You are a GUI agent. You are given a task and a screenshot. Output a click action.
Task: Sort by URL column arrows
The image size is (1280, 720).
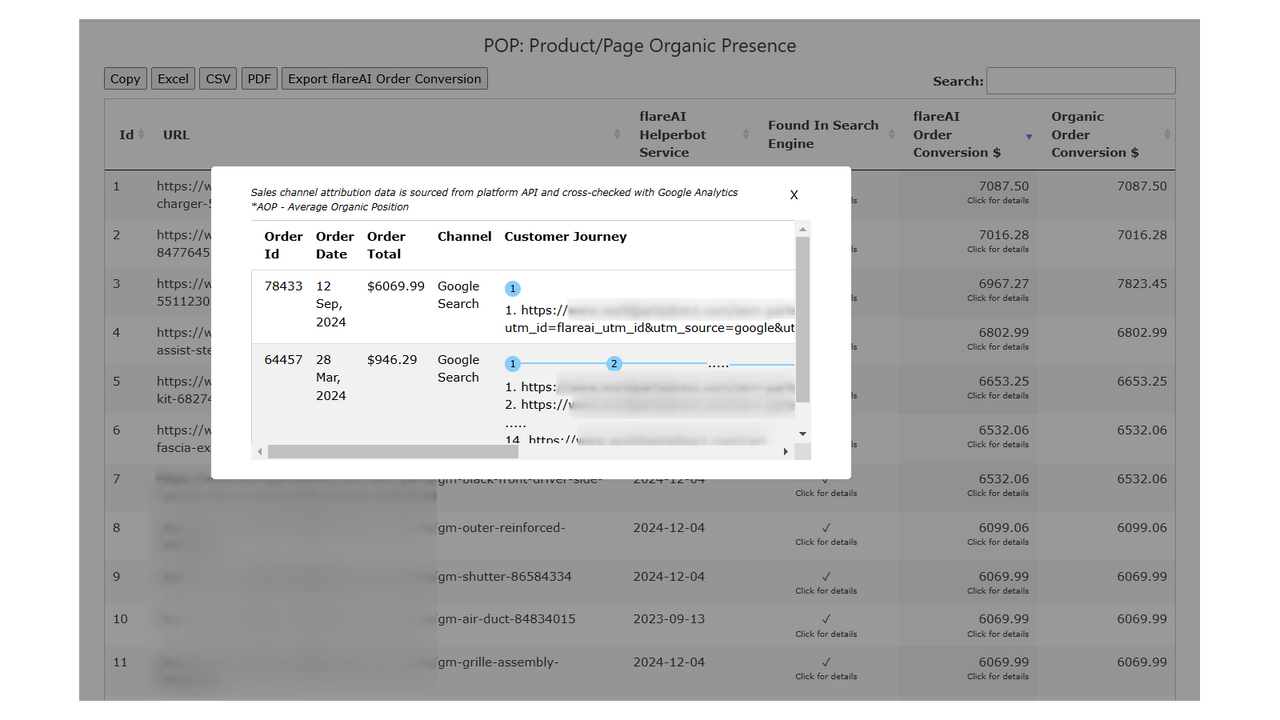click(617, 135)
